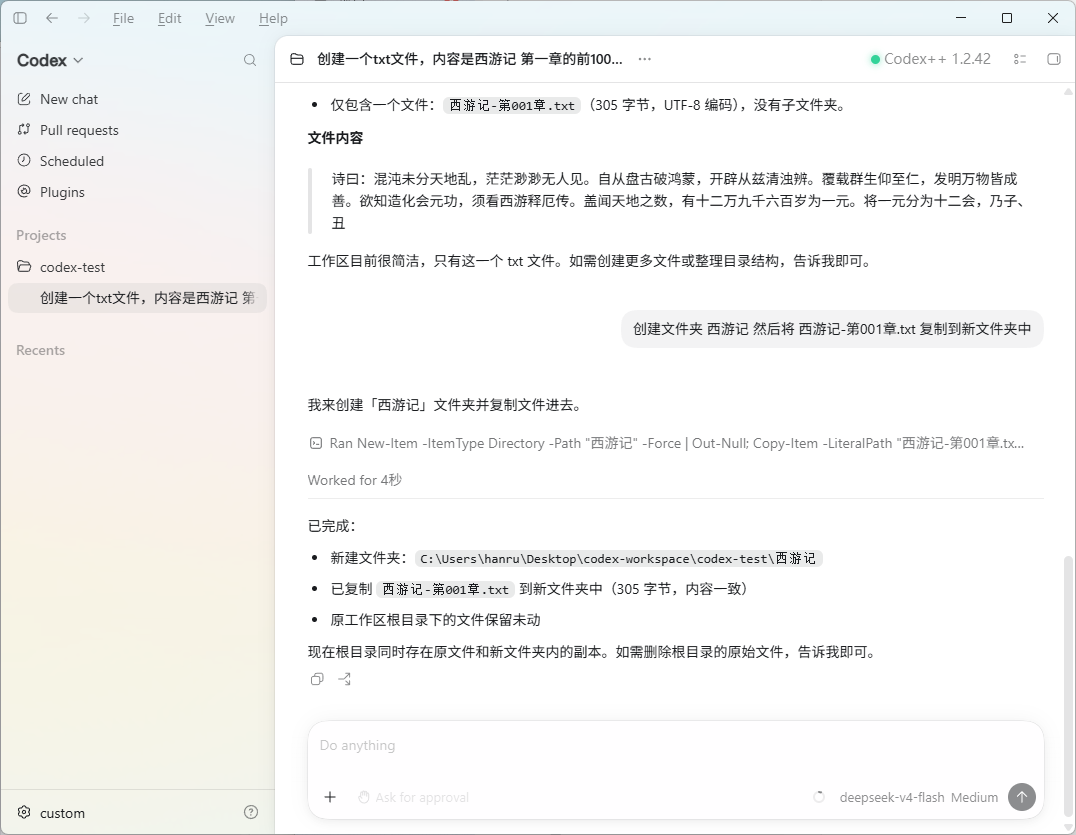Open the Edit menu
Viewport: 1076px width, 835px height.
(x=169, y=19)
